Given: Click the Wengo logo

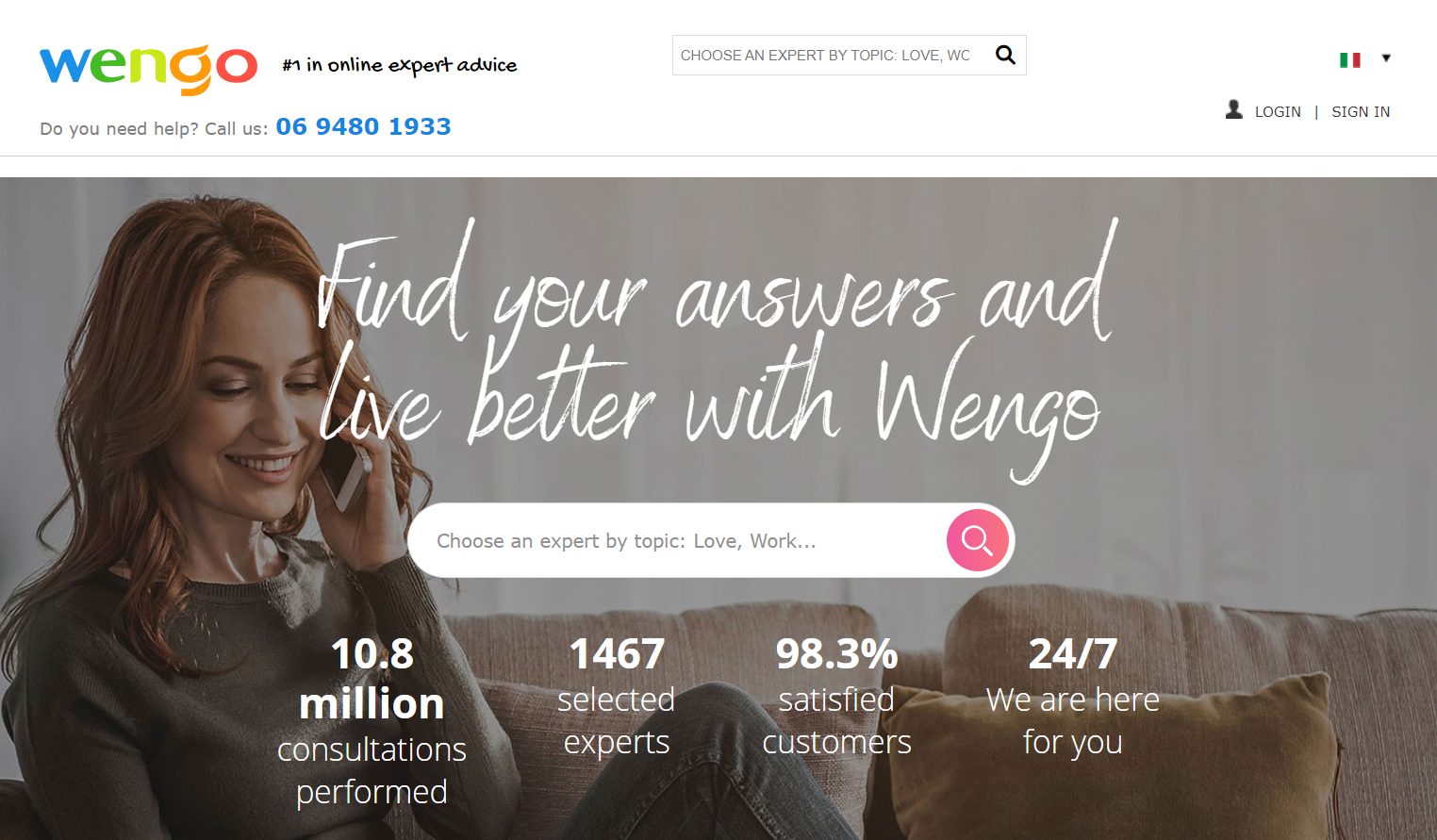Looking at the screenshot, I should coord(148,68).
